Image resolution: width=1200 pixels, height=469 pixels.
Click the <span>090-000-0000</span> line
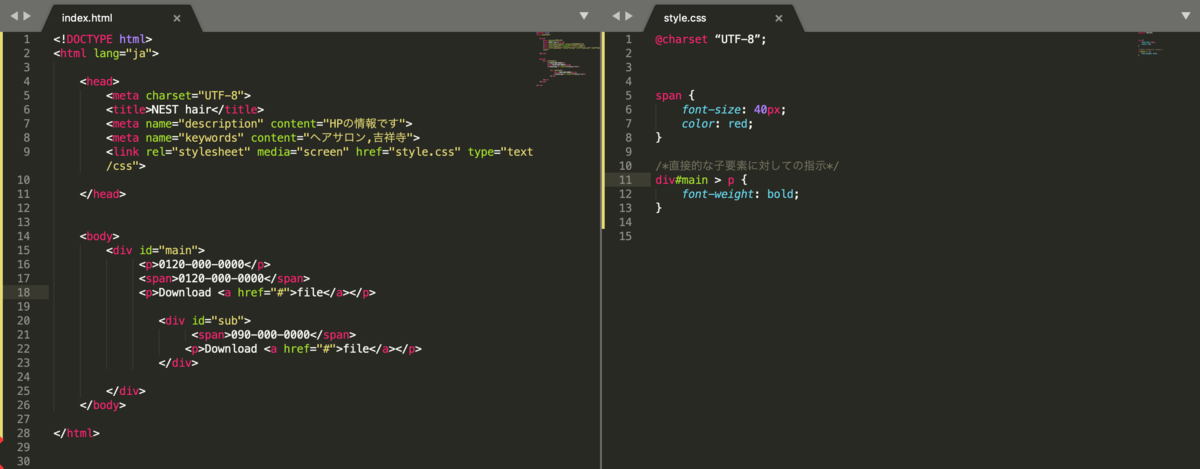[274, 335]
